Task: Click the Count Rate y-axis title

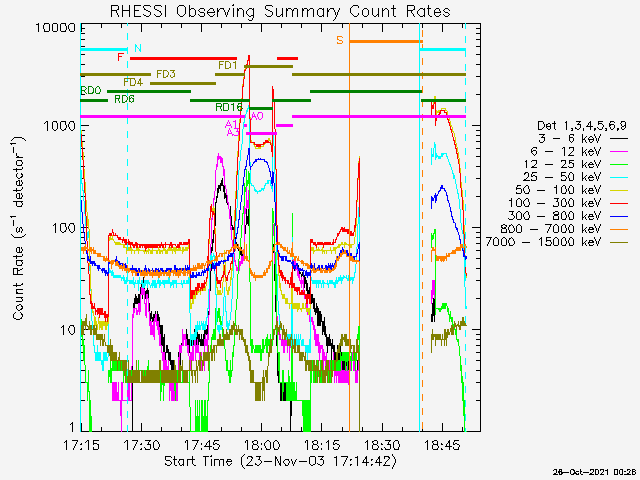Action: tap(18, 228)
